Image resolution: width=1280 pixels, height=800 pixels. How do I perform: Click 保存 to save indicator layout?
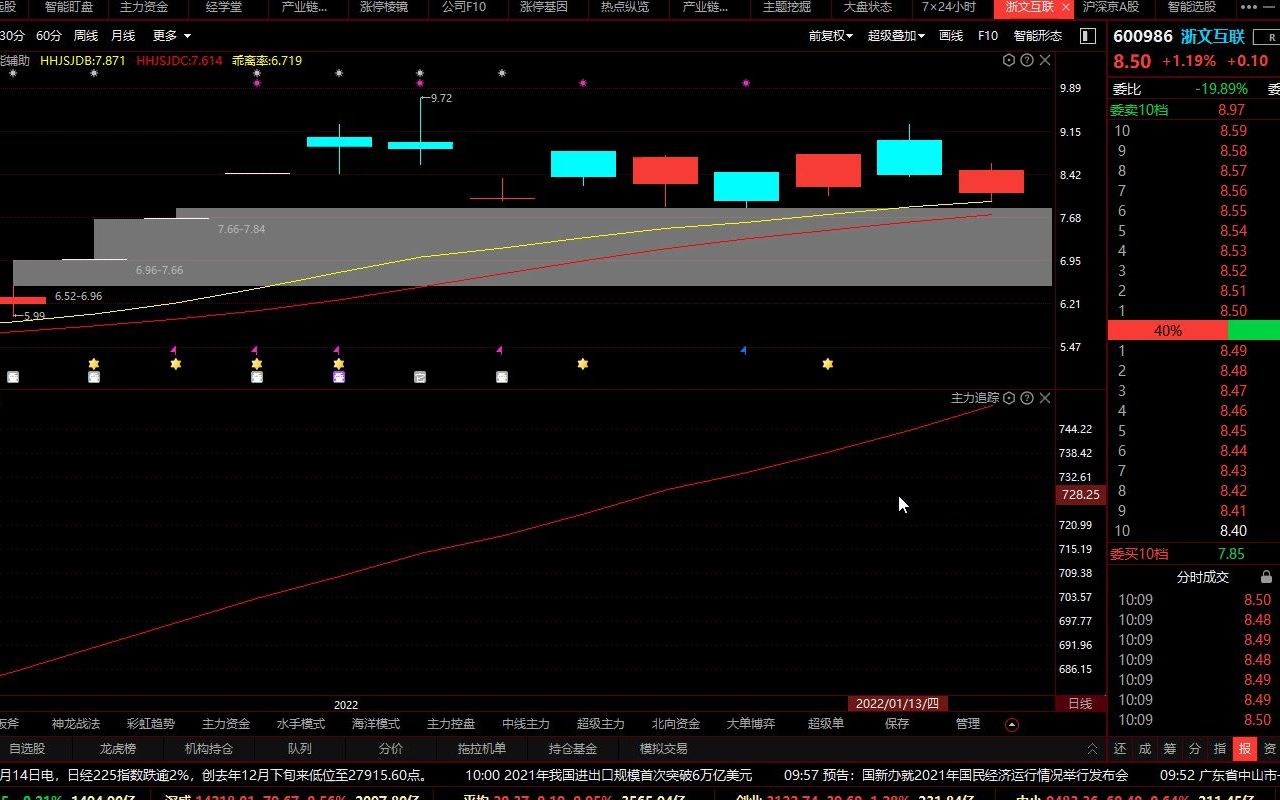[897, 724]
